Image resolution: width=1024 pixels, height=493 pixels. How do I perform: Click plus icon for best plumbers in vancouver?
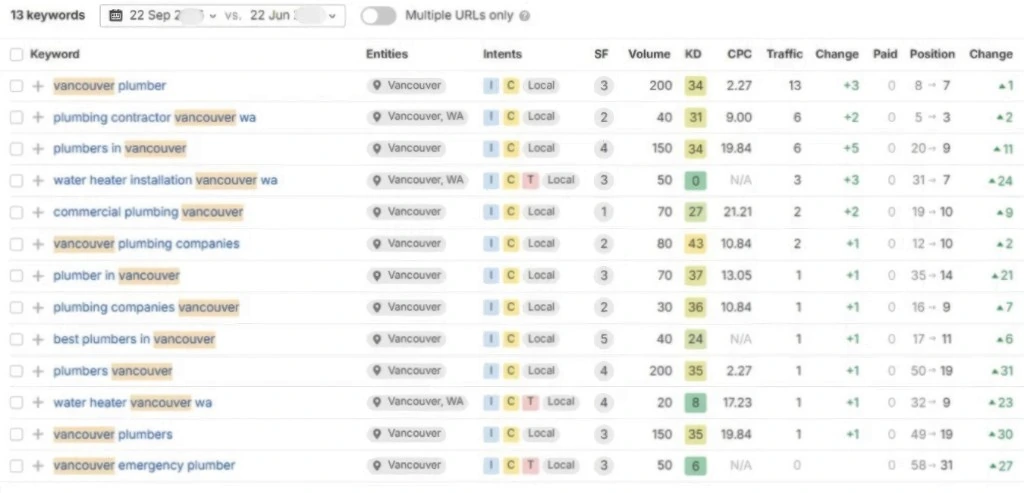click(38, 340)
